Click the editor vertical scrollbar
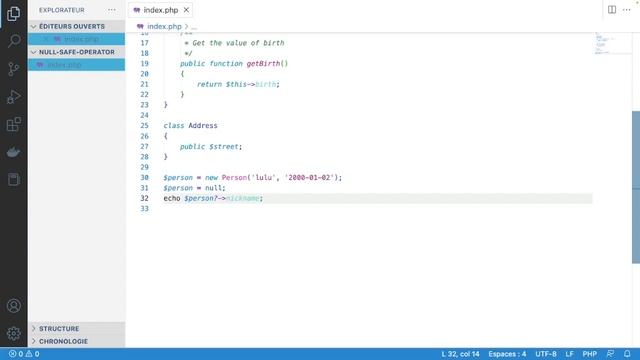The image size is (640, 360). click(636, 187)
